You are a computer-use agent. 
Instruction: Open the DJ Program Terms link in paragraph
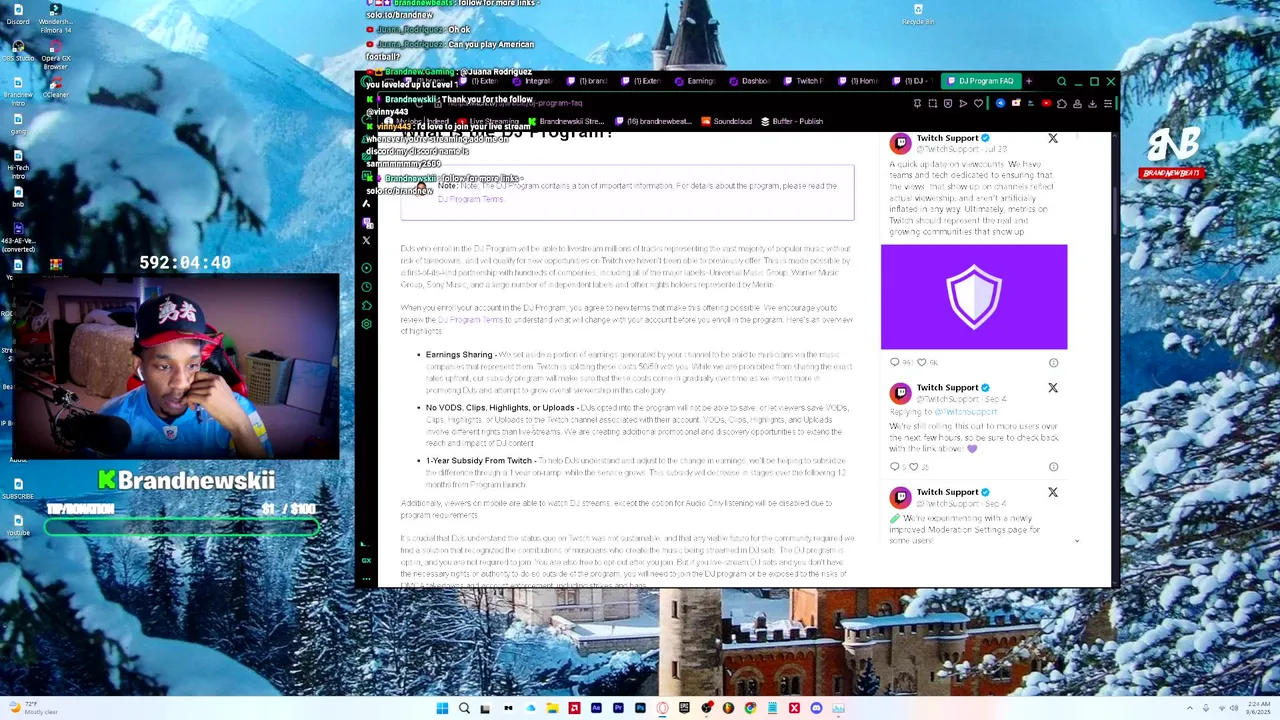point(470,320)
